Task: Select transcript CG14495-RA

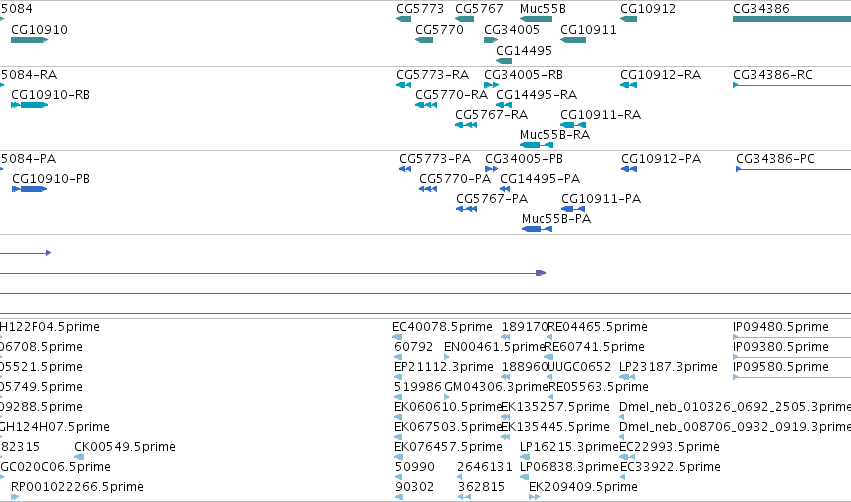Action: (x=536, y=95)
